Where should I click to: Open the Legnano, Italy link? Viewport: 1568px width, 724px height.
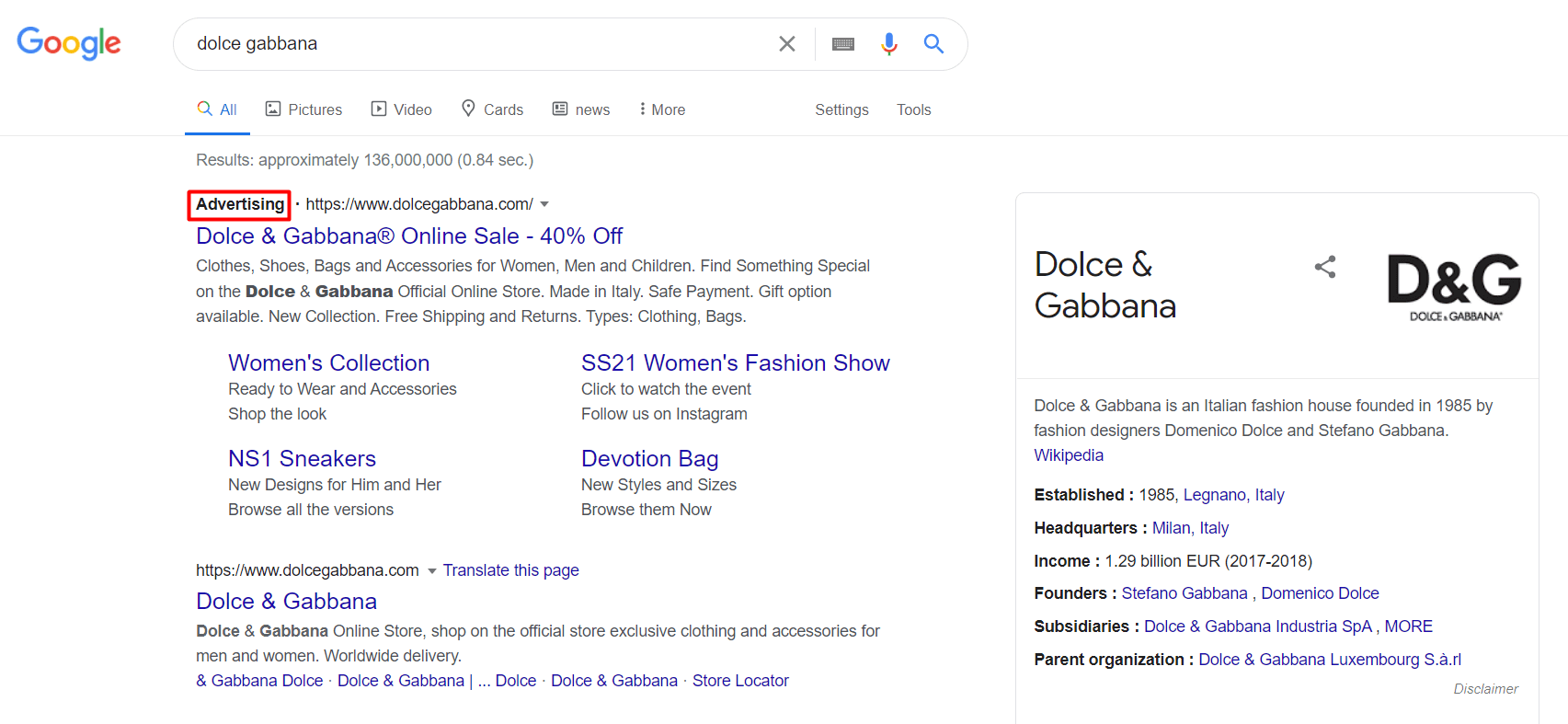(x=1233, y=495)
